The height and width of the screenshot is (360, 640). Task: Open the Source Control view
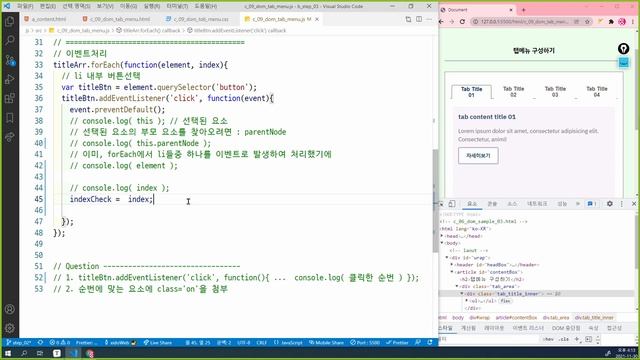pos(9,60)
